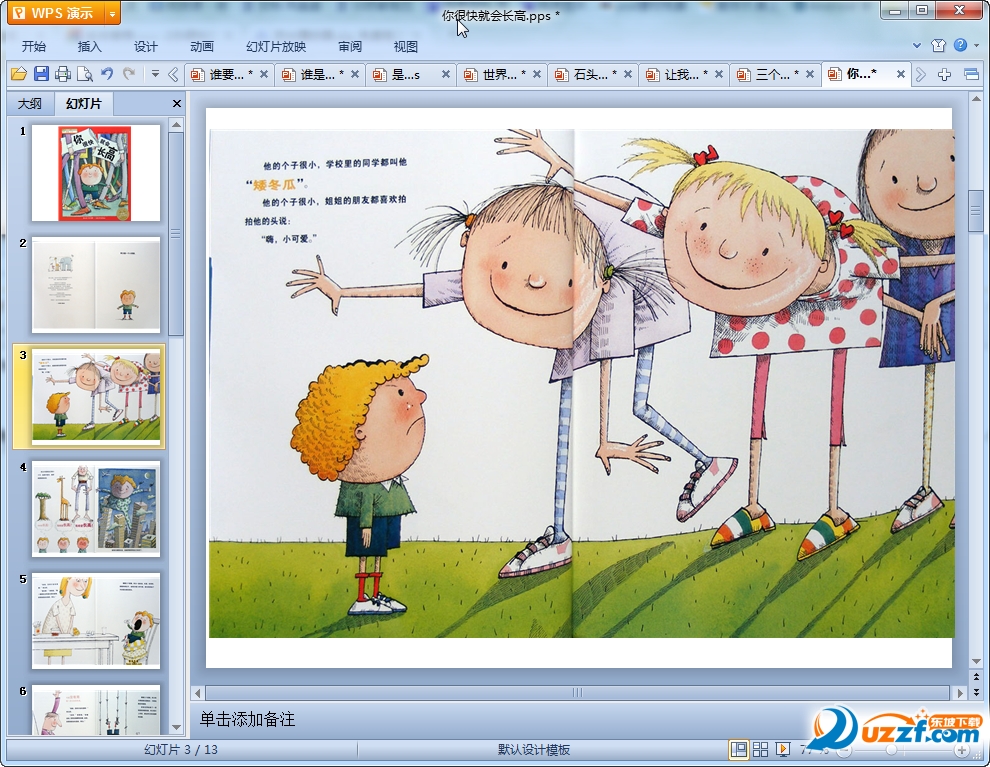This screenshot has height=767, width=990.
Task: Show later document tabs with the right chevron
Action: coord(921,74)
